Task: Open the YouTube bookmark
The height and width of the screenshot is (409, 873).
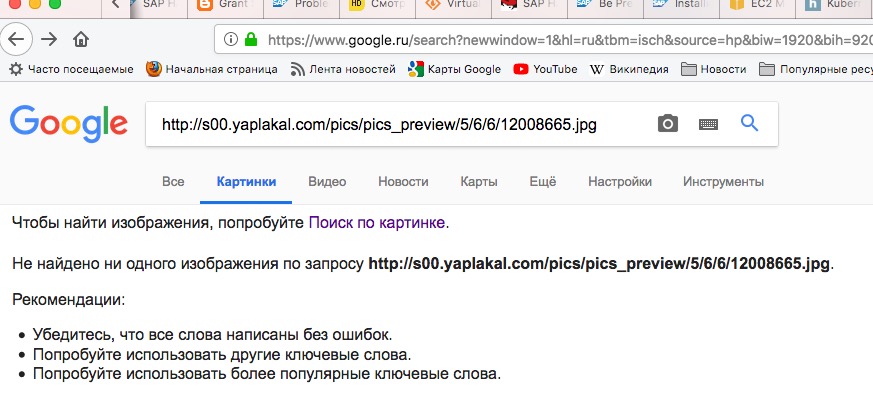Action: [545, 70]
